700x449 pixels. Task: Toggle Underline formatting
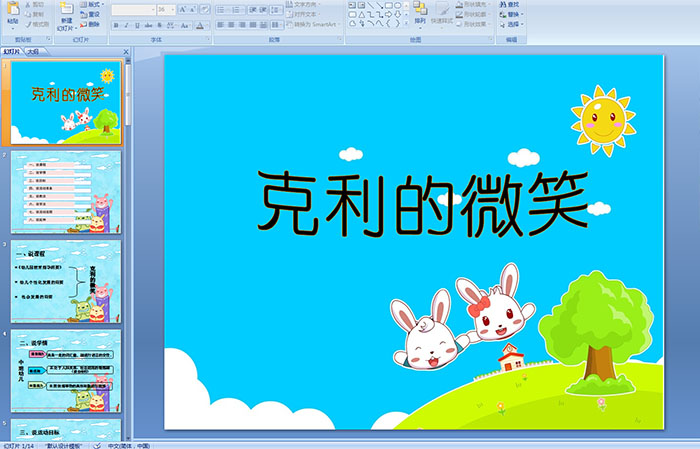[x=137, y=25]
